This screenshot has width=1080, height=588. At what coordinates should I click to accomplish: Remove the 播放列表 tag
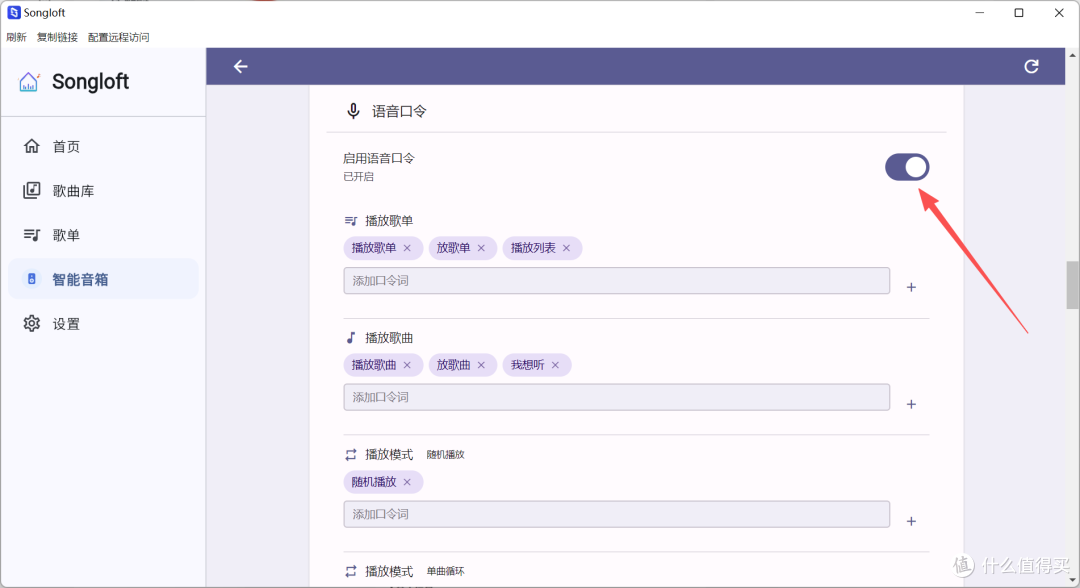click(566, 248)
